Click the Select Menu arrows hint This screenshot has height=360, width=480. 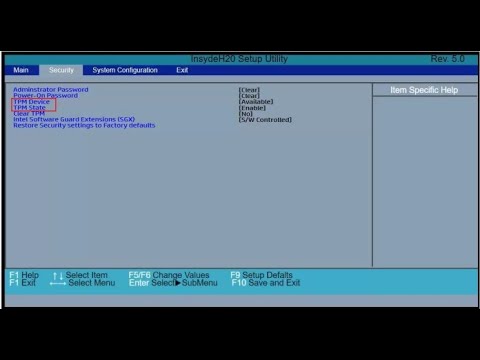click(82, 283)
